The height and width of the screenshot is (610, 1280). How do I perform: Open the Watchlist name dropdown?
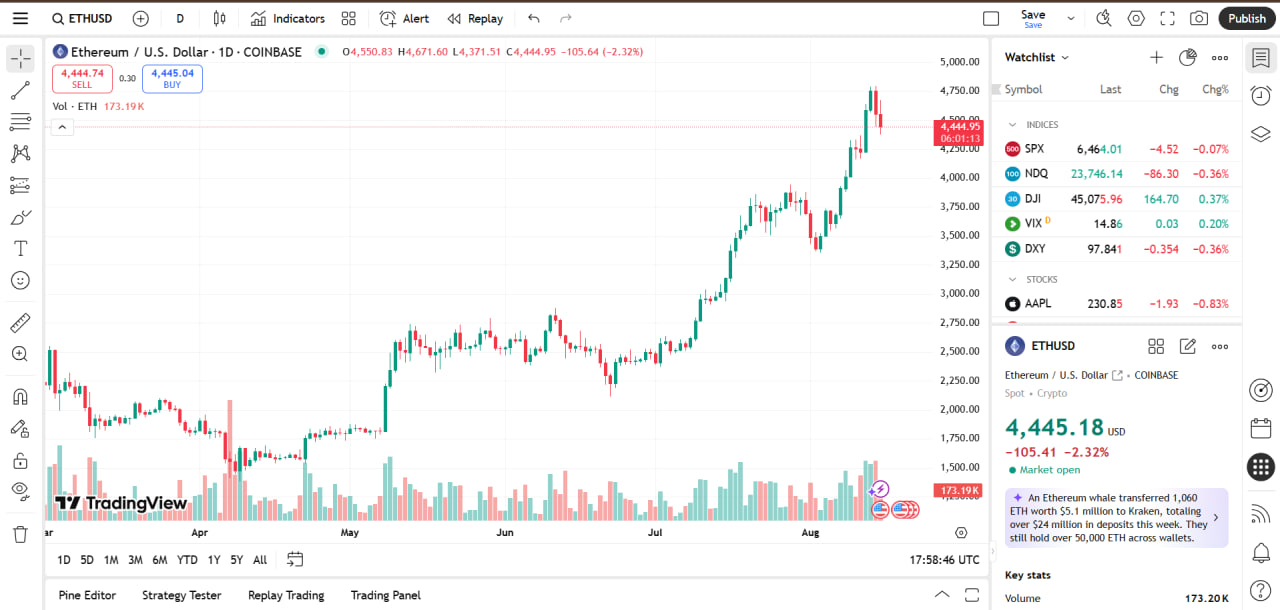coord(1037,58)
